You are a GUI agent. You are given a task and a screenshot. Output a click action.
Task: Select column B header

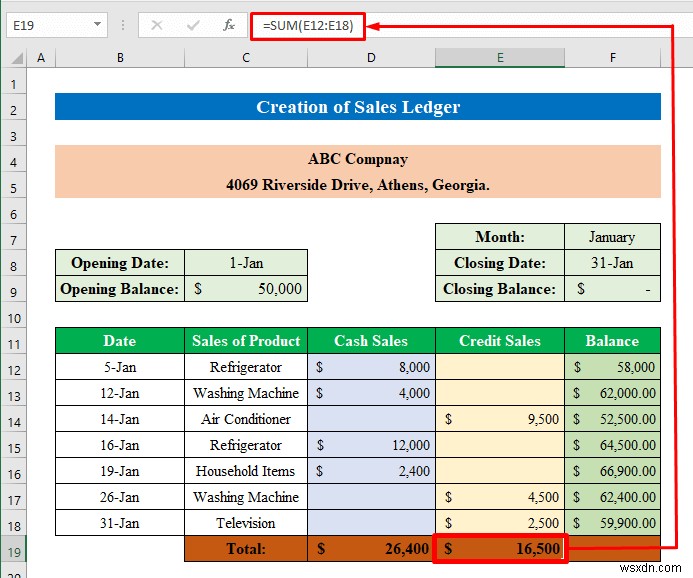pyautogui.click(x=120, y=58)
